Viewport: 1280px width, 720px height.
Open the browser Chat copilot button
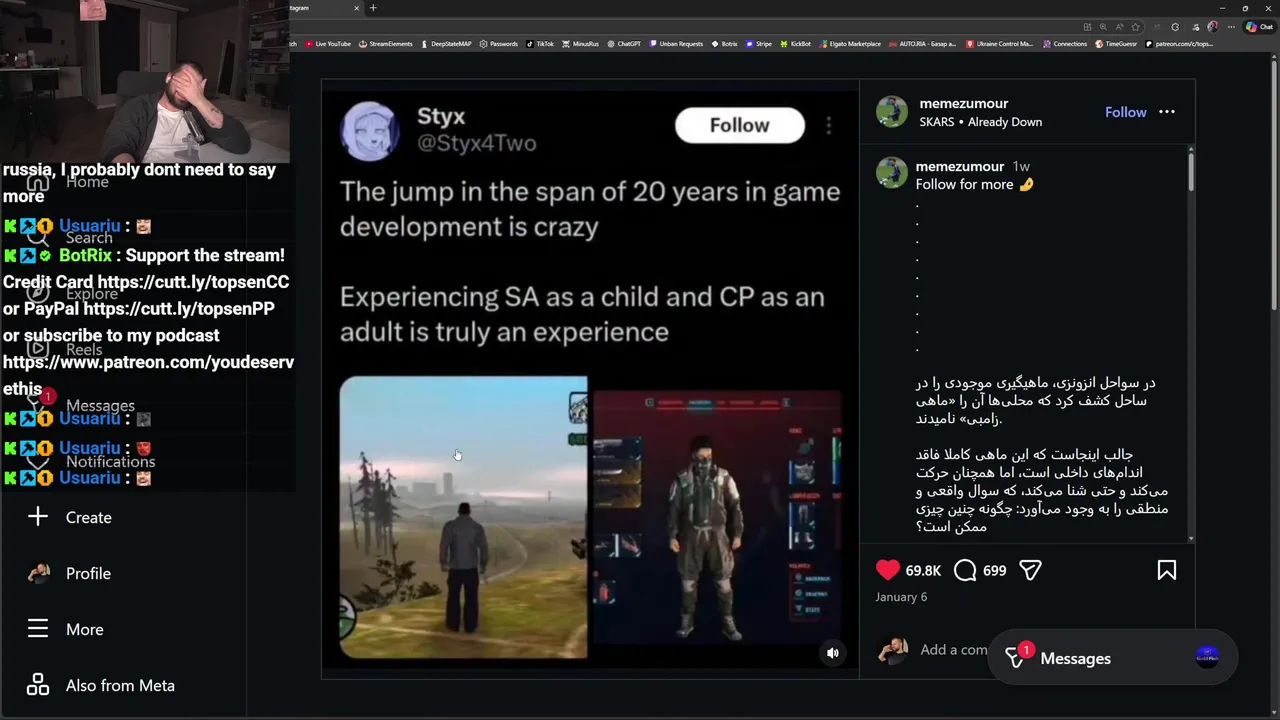click(1258, 27)
